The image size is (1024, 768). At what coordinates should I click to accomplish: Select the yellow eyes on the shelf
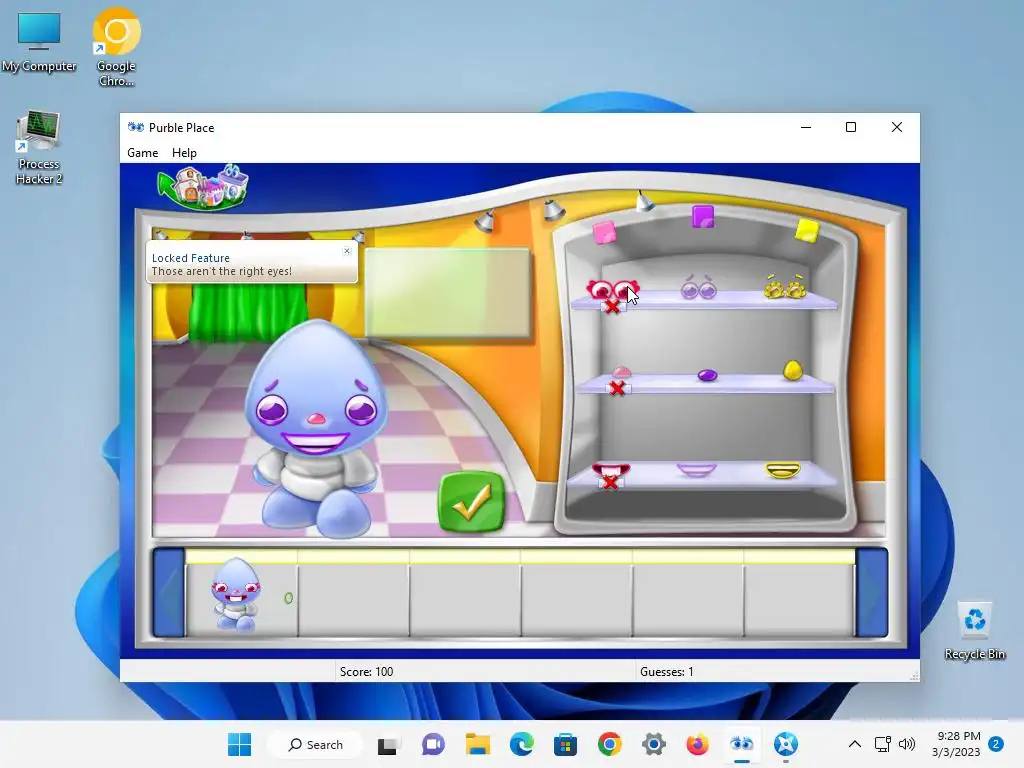click(786, 287)
